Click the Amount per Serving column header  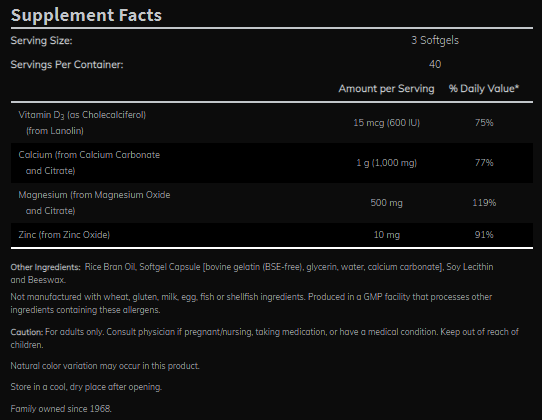point(386,88)
